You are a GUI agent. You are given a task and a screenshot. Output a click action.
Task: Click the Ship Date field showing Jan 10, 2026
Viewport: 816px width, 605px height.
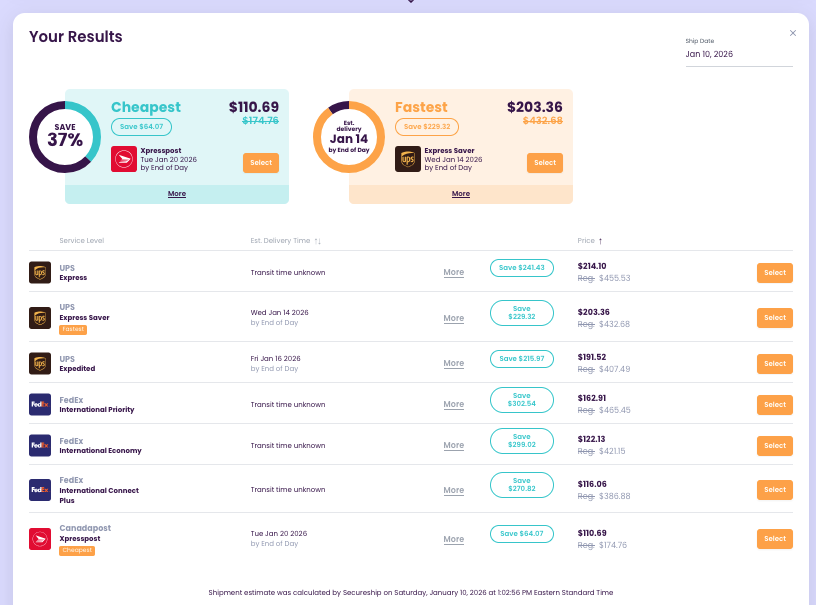click(x=709, y=54)
